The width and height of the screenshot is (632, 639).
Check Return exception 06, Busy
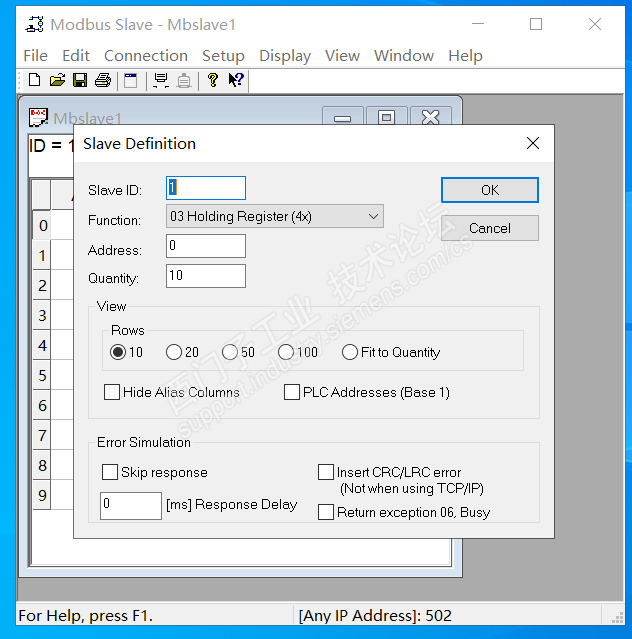[326, 512]
